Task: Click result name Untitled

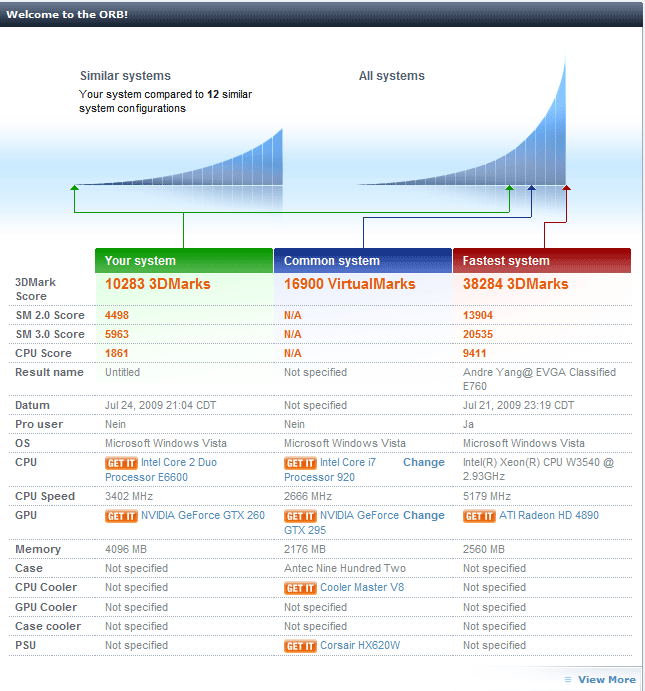Action: pos(122,372)
